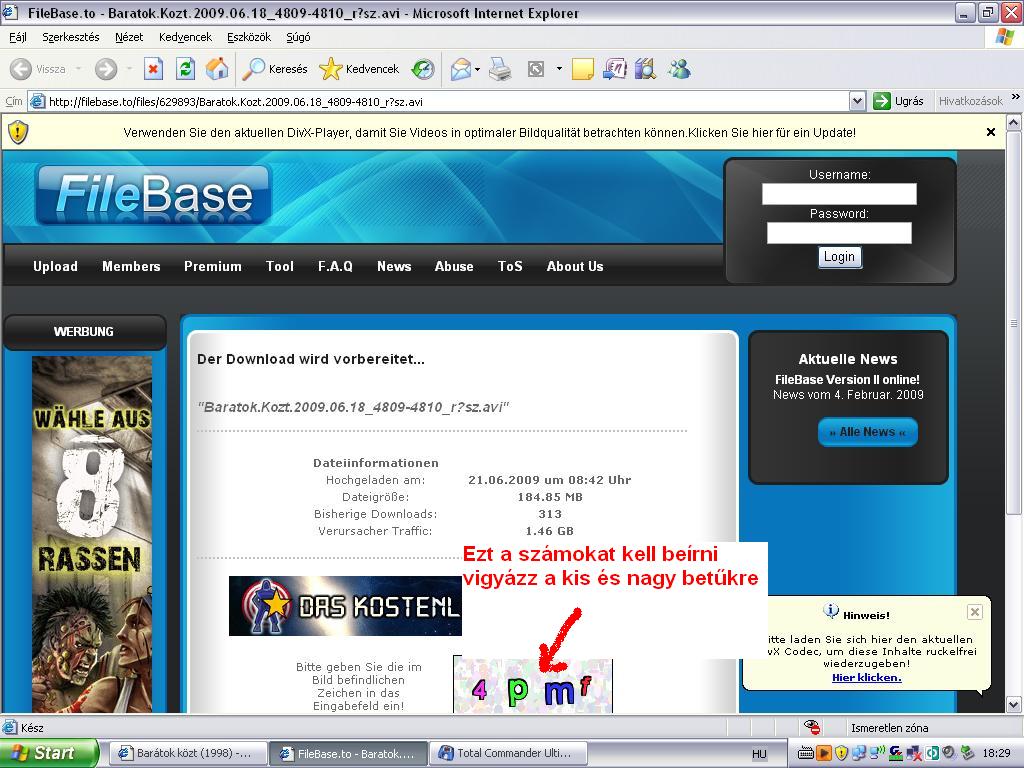Click the yellow sticky note icon

[583, 69]
